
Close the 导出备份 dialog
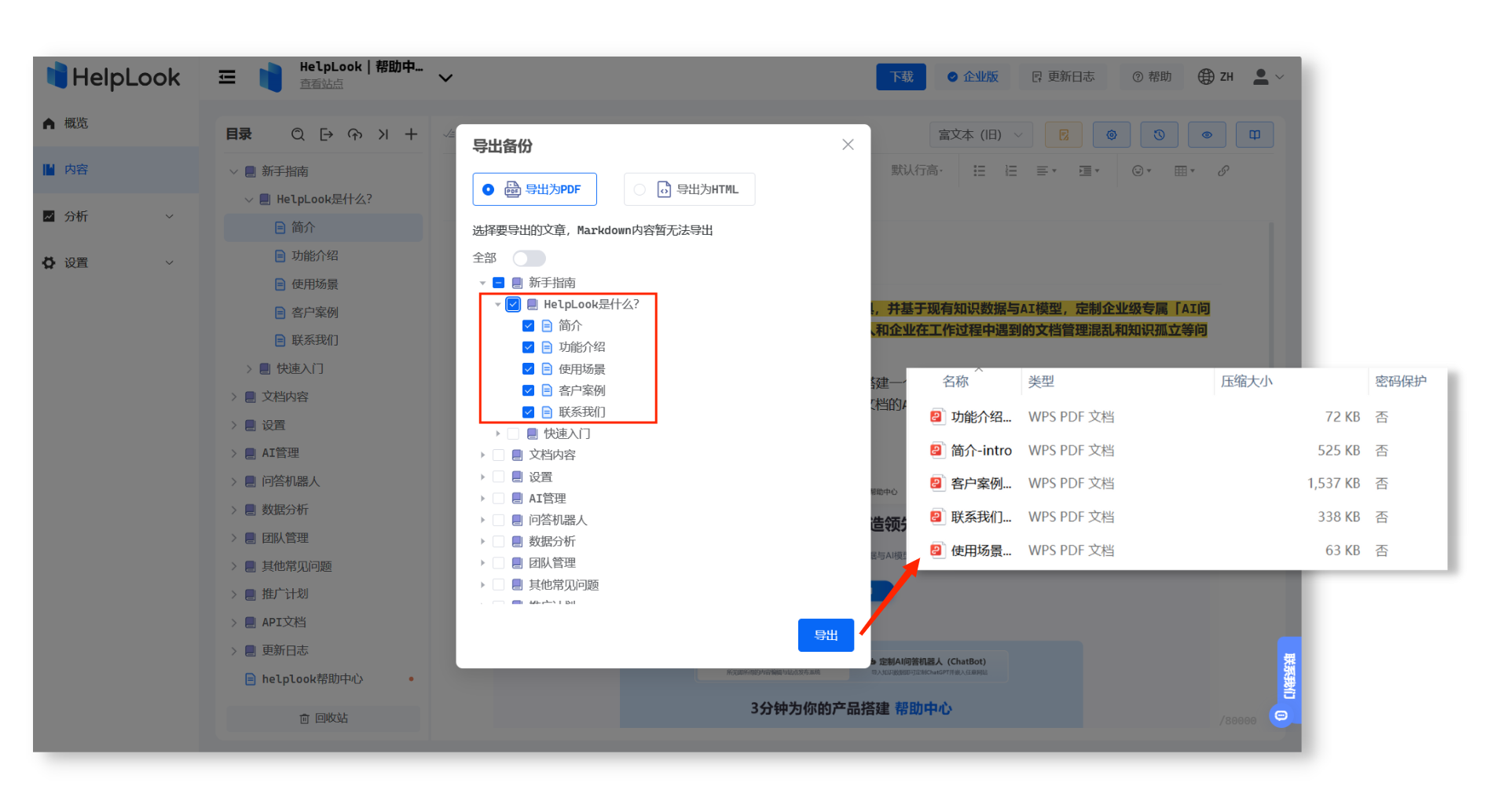tap(848, 144)
